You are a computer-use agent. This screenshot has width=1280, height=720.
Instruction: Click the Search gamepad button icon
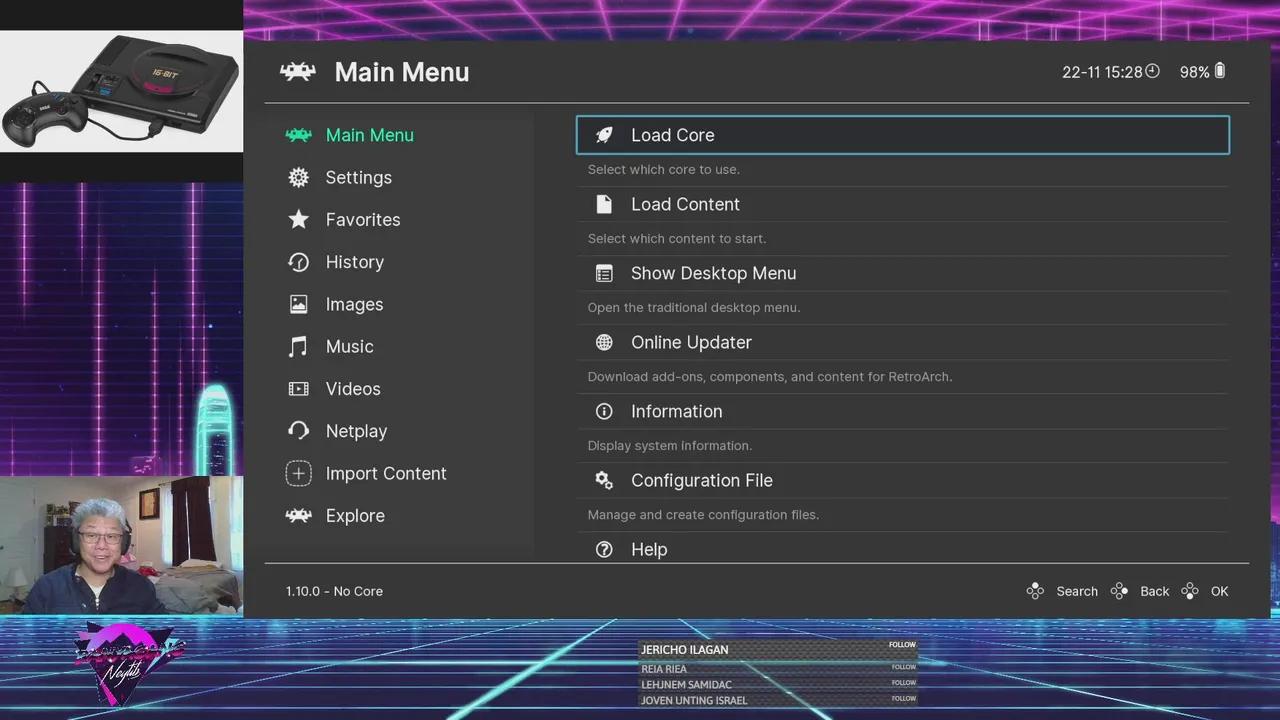1035,591
